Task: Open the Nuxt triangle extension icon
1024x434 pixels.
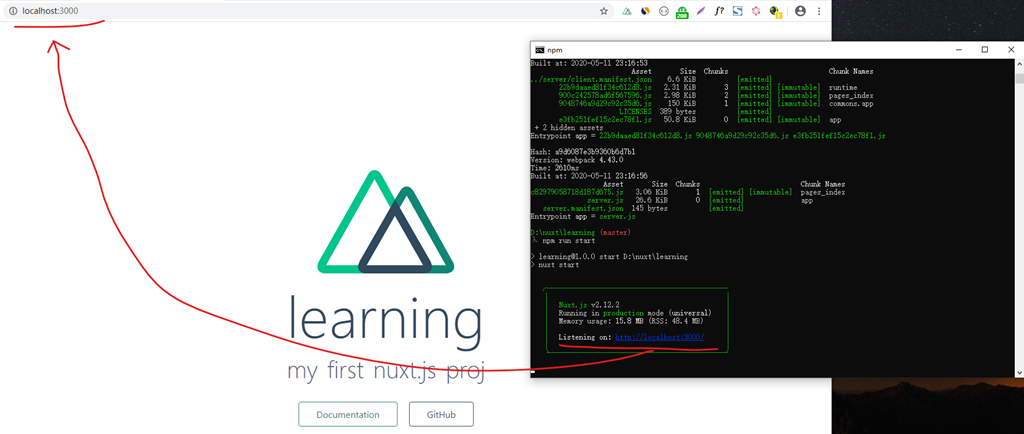Action: point(627,11)
